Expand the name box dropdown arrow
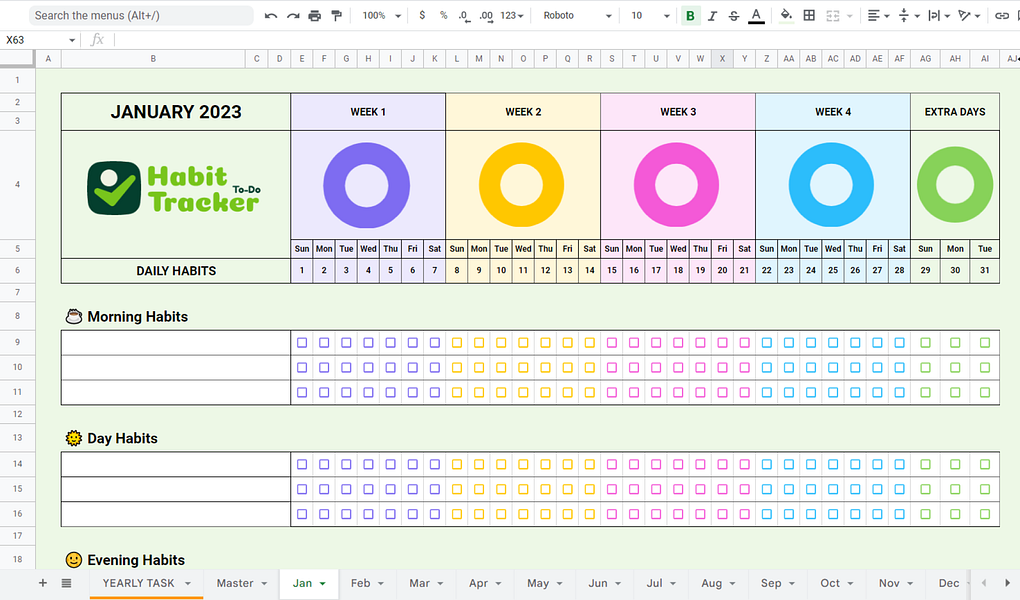This screenshot has width=1020, height=600. 72,40
